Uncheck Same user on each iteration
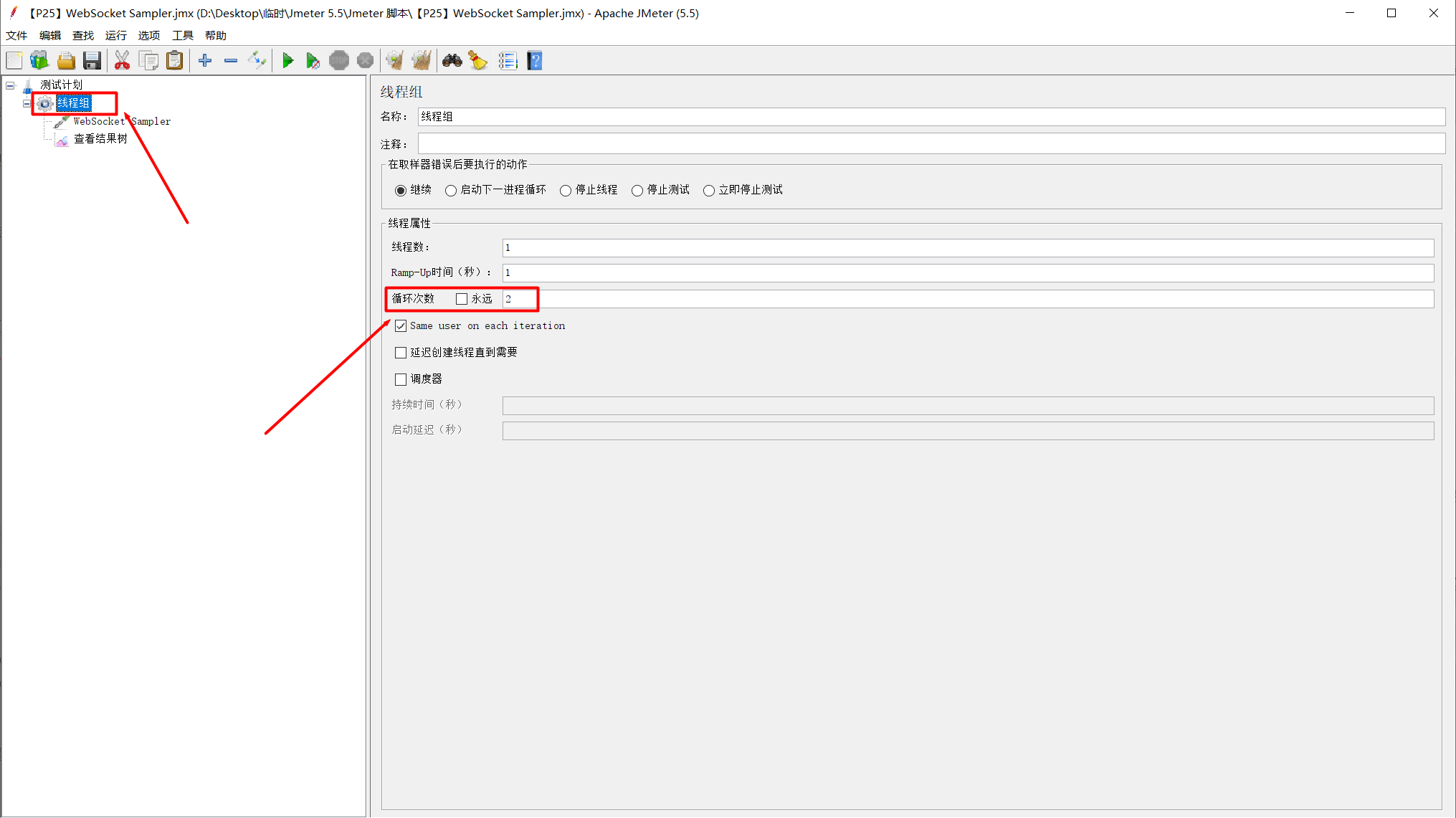The image size is (1456, 818). [x=401, y=326]
